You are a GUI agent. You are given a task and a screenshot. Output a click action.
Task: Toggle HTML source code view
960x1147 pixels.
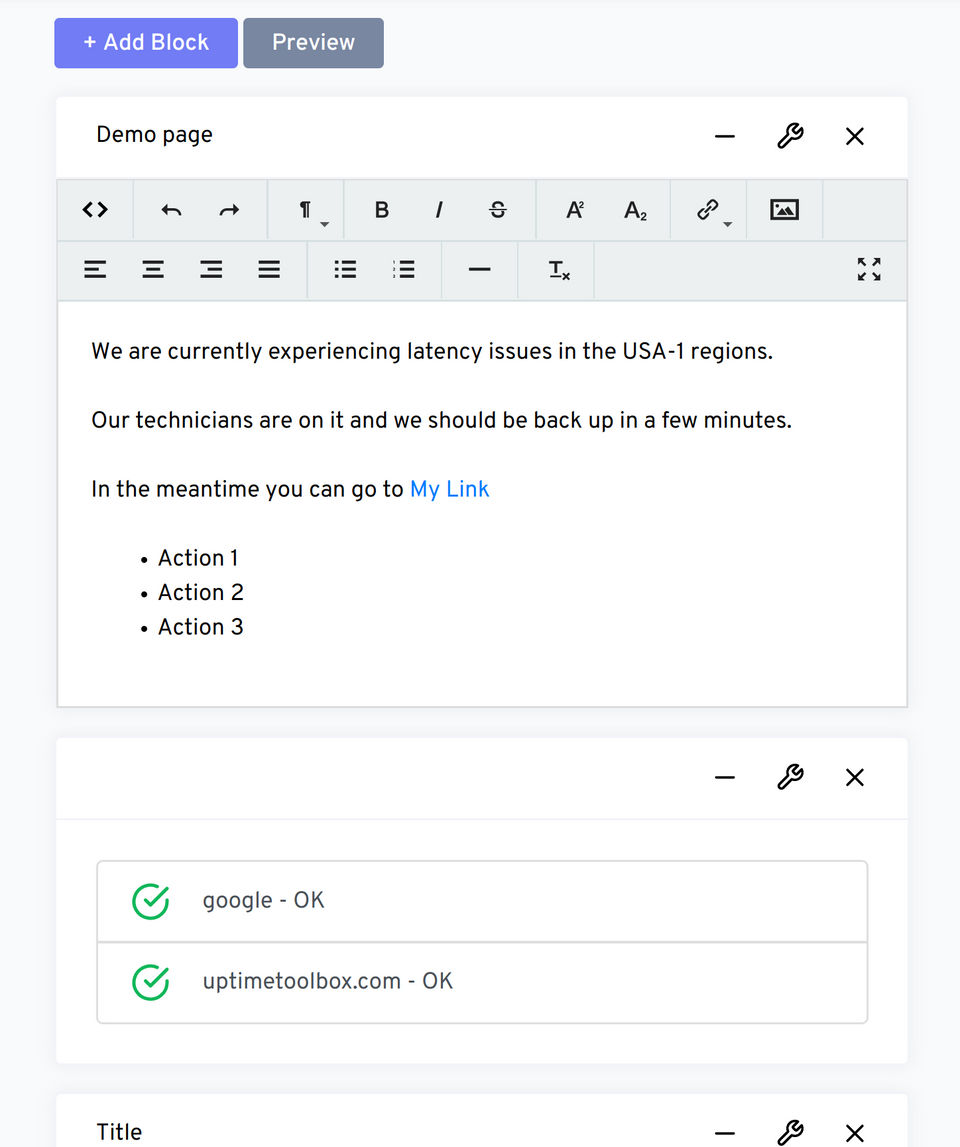pos(95,210)
